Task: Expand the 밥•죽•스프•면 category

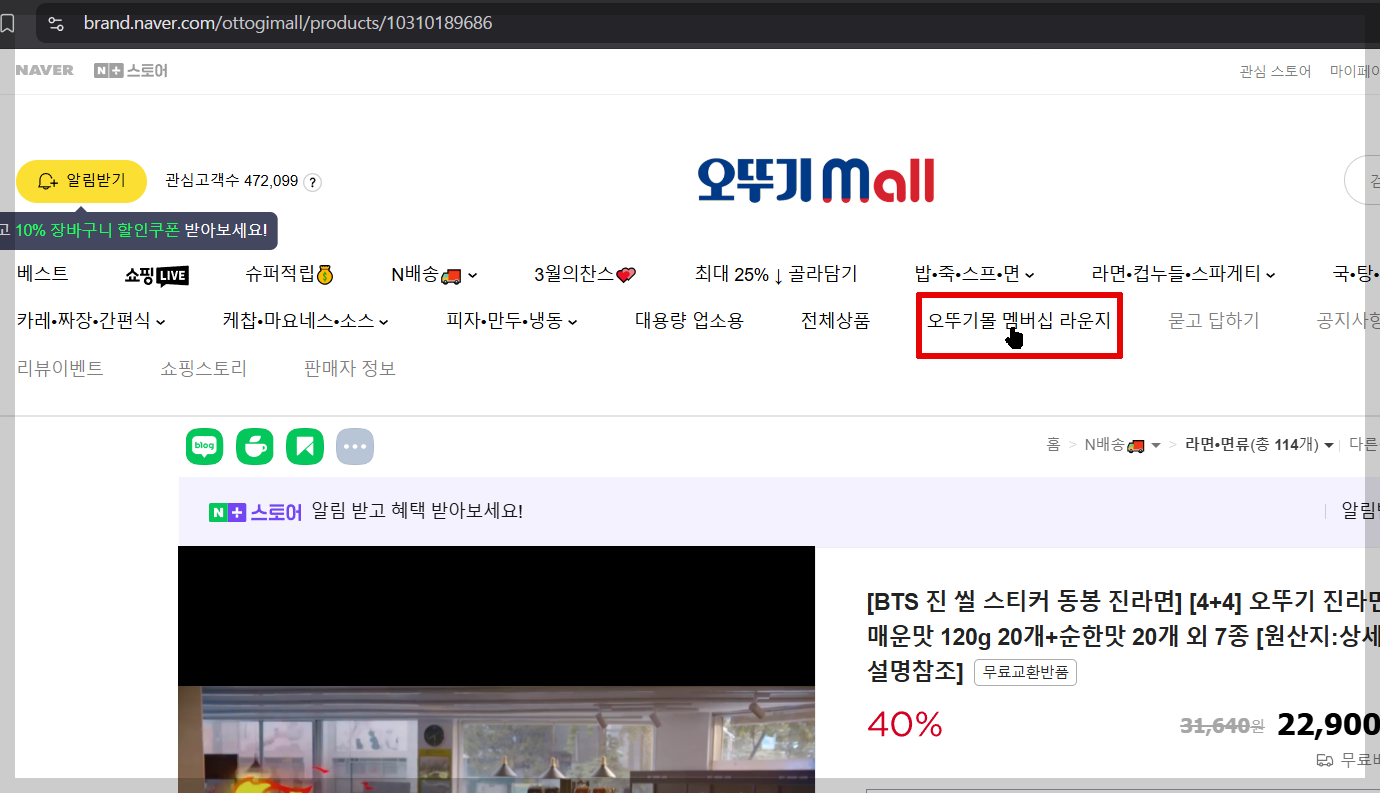Action: pos(974,274)
